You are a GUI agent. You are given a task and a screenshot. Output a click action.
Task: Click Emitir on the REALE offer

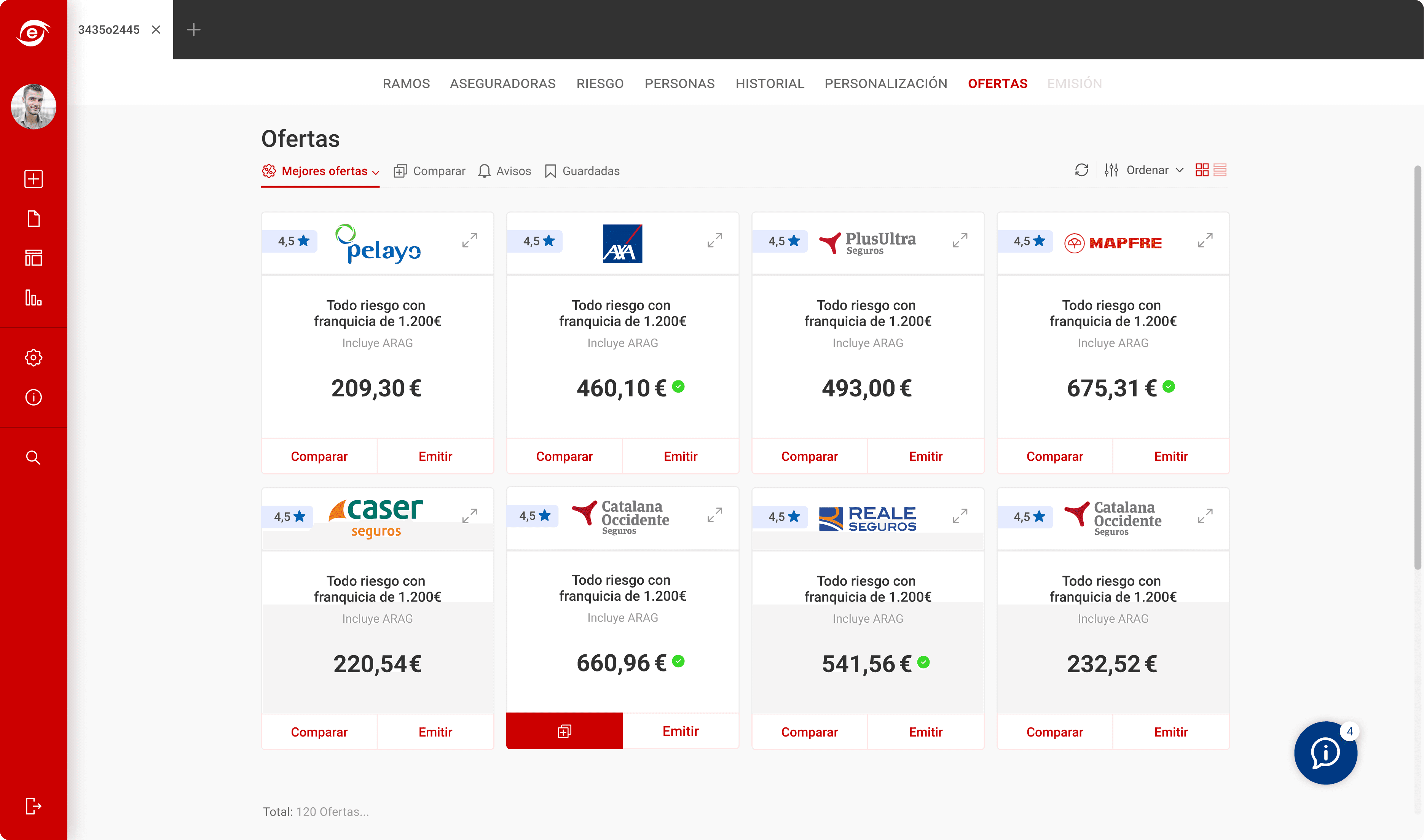[926, 732]
